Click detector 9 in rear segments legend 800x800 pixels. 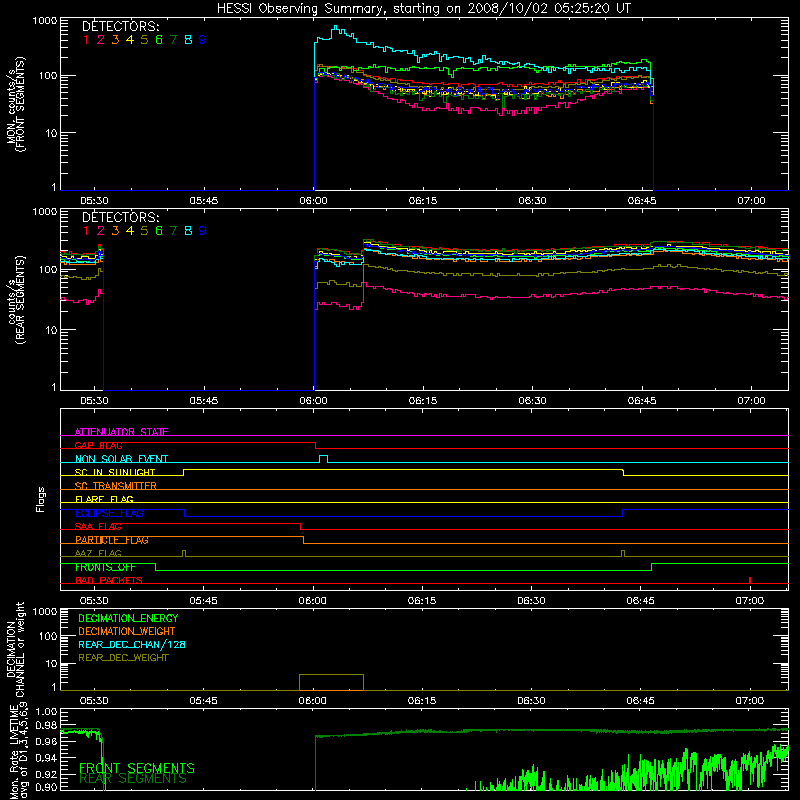tap(203, 231)
